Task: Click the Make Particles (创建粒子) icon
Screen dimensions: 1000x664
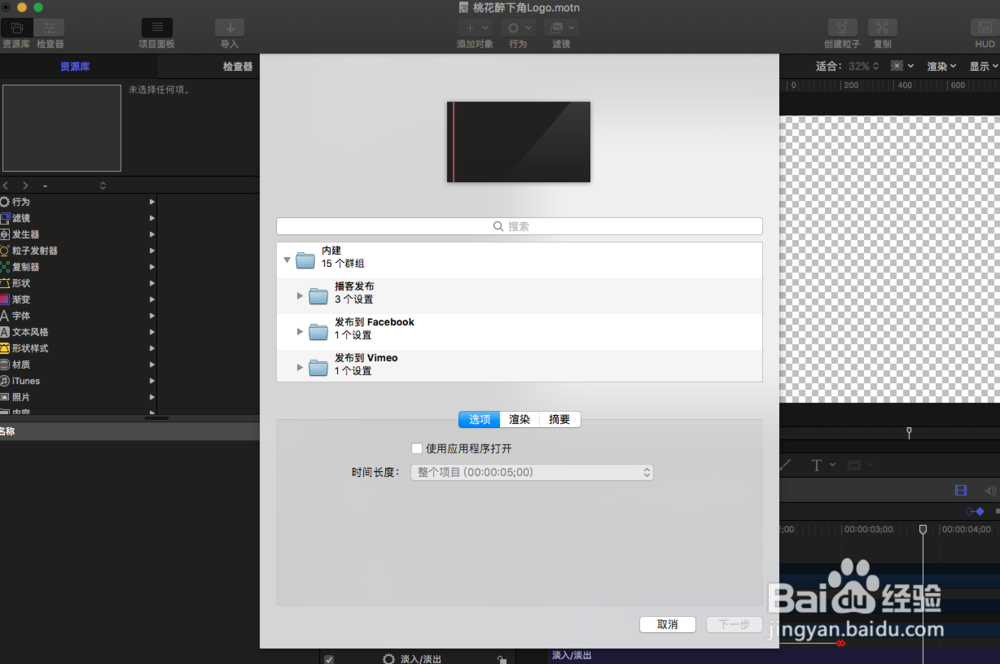Action: 842,27
